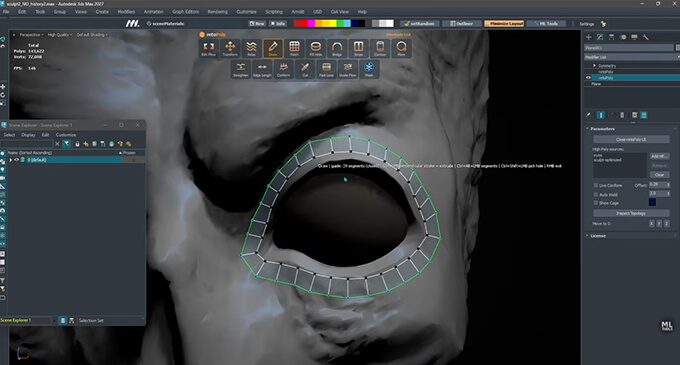
Task: Click the Mask tool icon
Action: pos(369,69)
